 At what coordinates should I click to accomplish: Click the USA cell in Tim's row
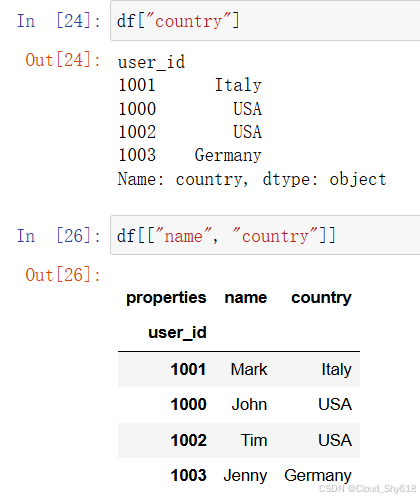[335, 440]
